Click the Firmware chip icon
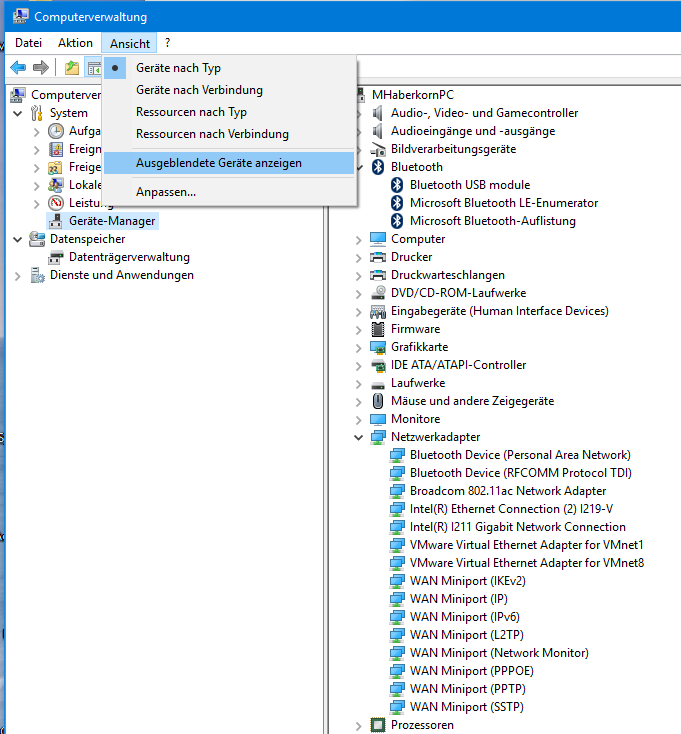The image size is (681, 734). [378, 329]
